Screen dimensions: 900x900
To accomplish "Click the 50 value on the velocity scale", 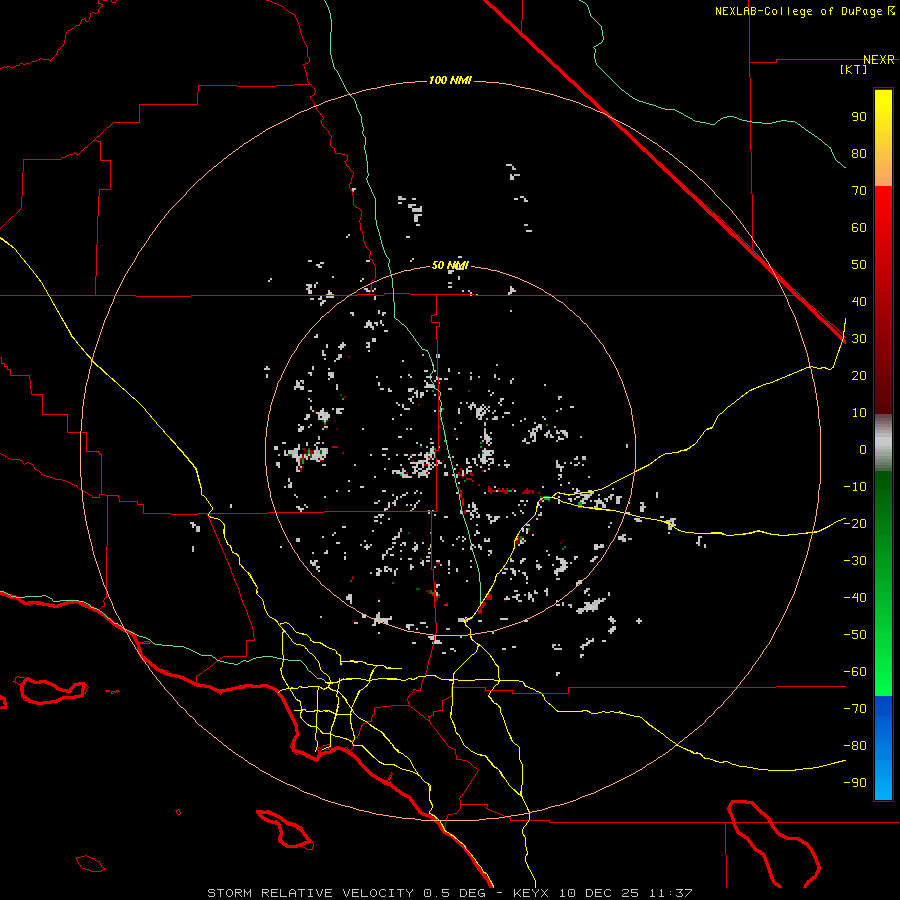I will pyautogui.click(x=859, y=265).
